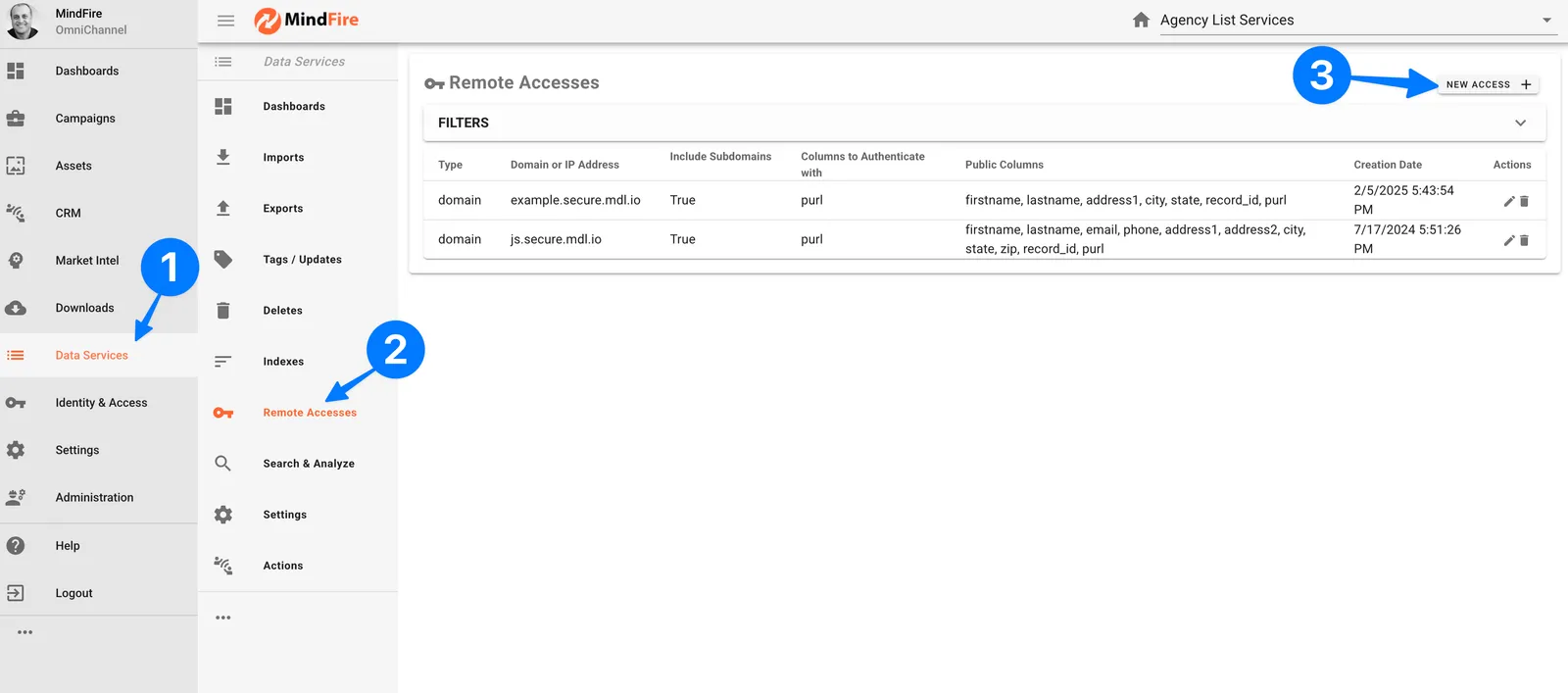
Task: Click the NEW ACCESS button
Action: click(1488, 85)
